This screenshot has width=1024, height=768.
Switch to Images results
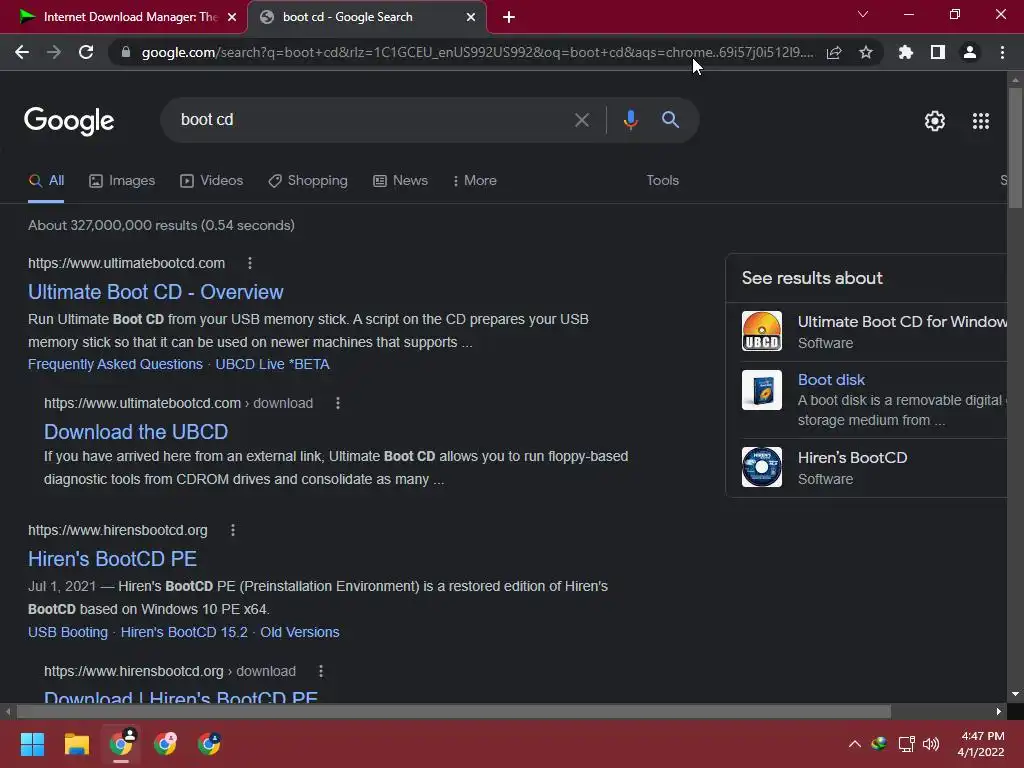[x=122, y=181]
